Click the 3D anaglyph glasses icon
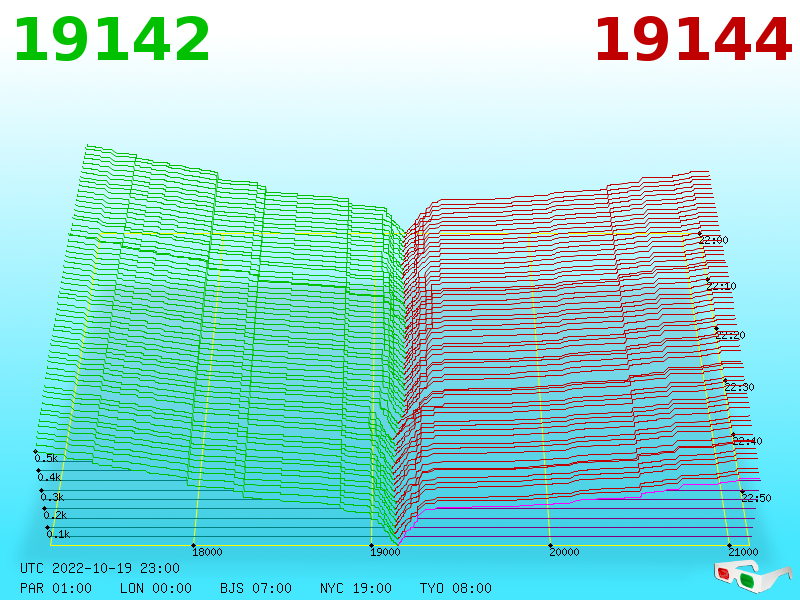Screen dimensions: 800x600 pos(752,577)
